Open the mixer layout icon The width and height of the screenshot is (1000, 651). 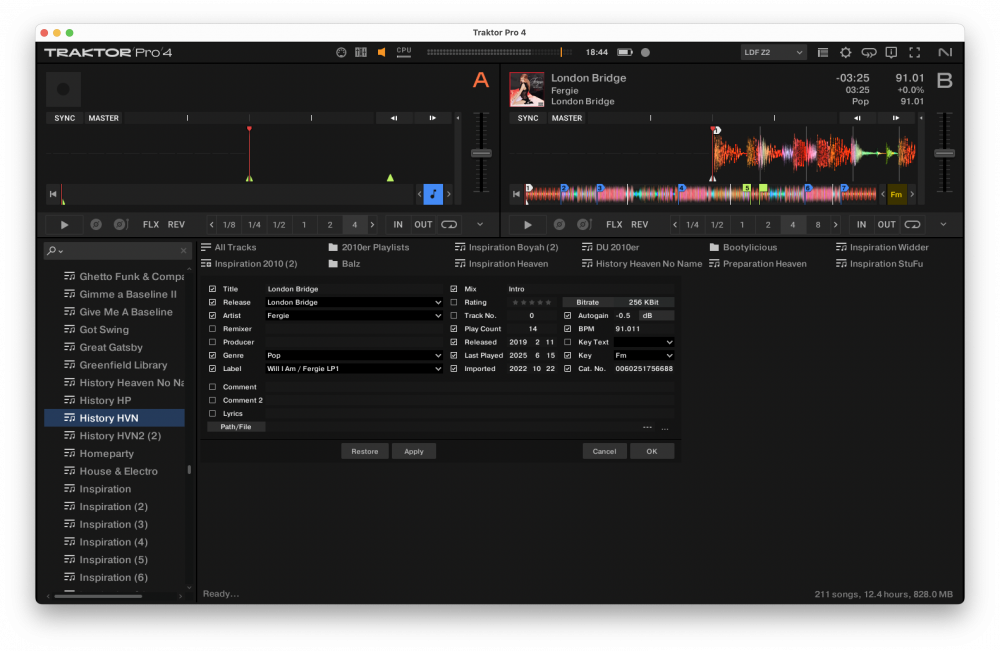point(361,52)
